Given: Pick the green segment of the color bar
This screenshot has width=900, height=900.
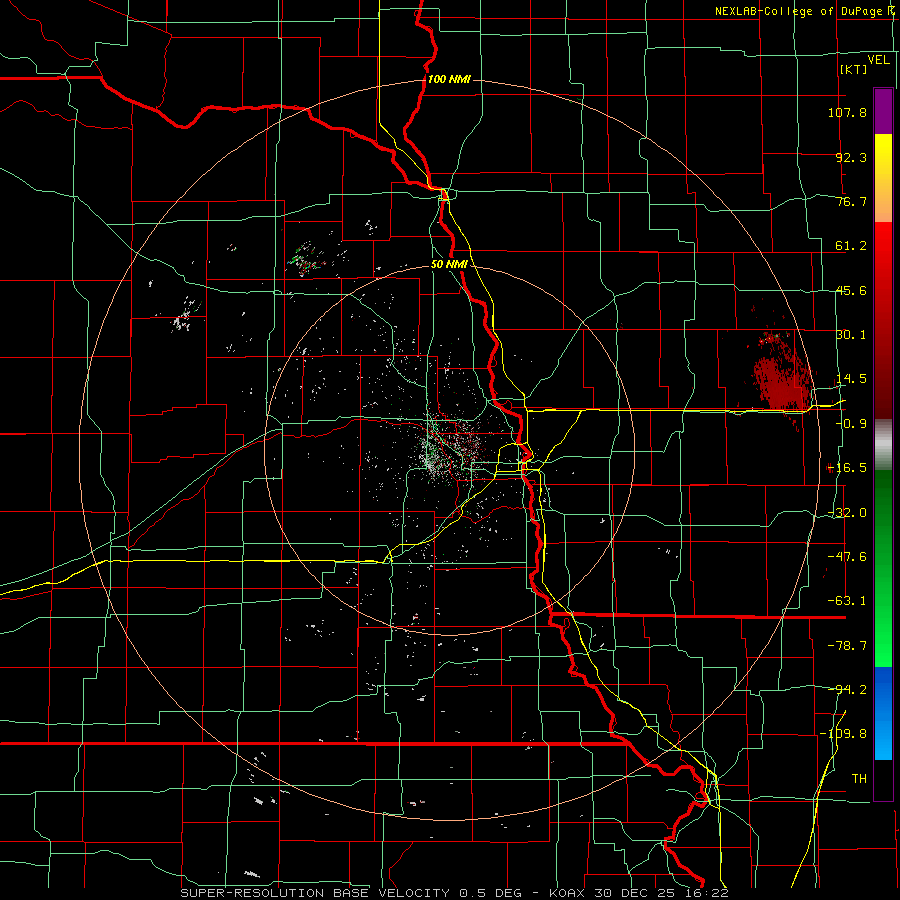Looking at the screenshot, I should (883, 569).
